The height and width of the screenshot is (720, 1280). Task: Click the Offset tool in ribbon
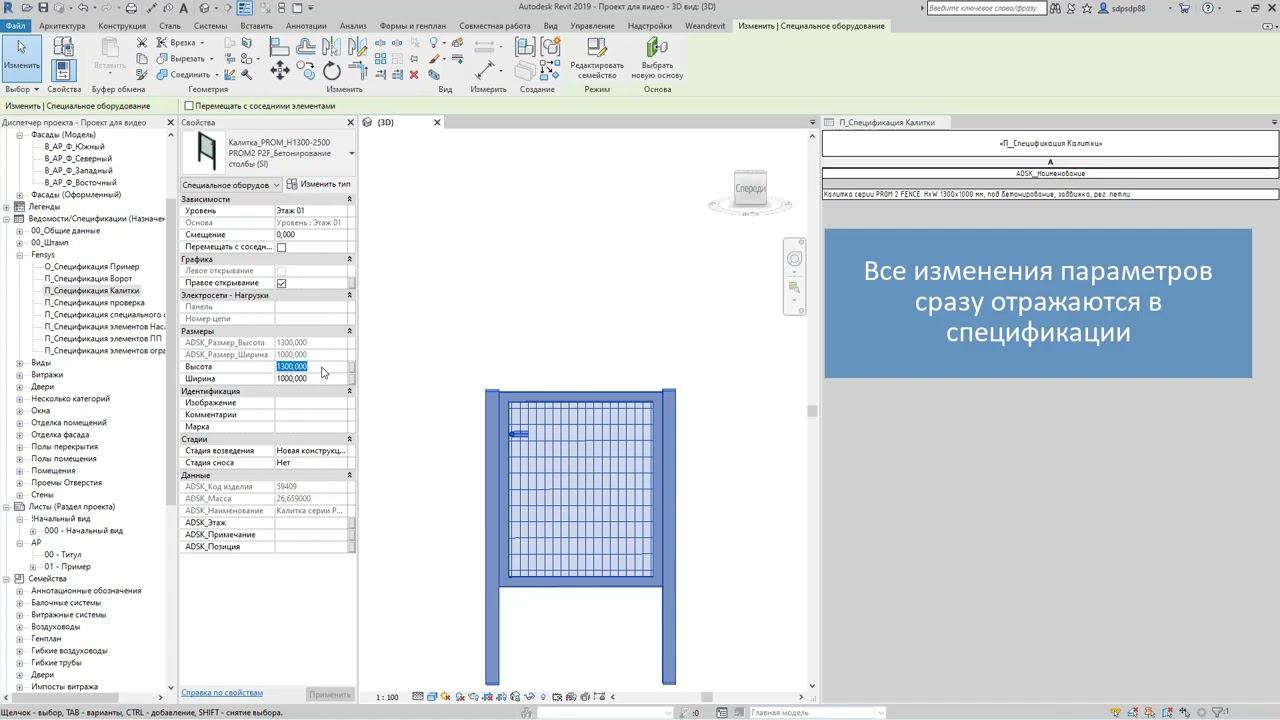(x=306, y=46)
